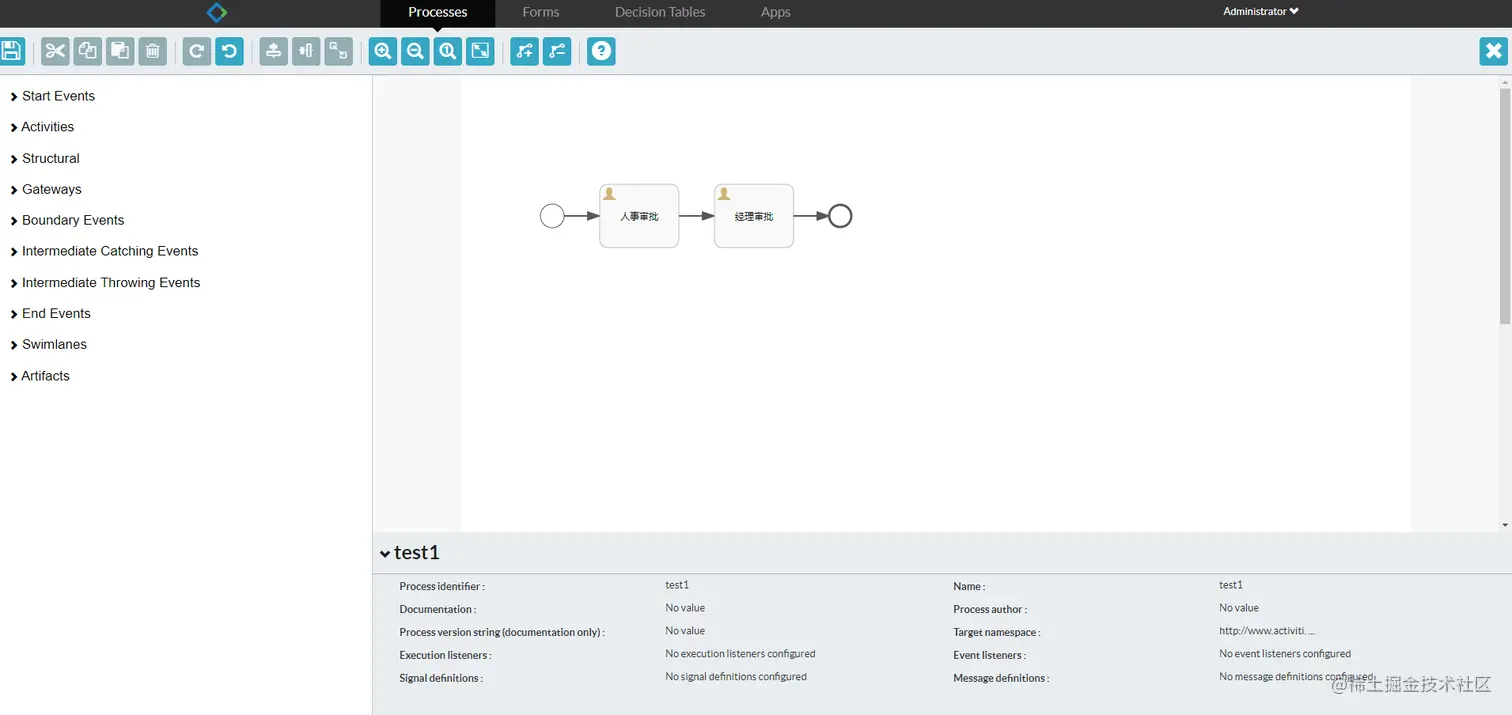
Task: Click the Activiti logo in the header
Action: coord(217,12)
